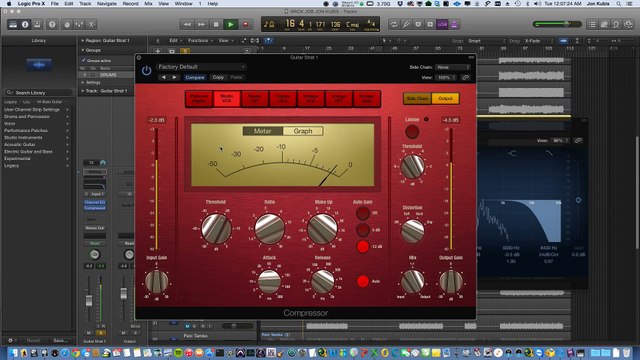Switch display to Meter view

click(x=262, y=131)
